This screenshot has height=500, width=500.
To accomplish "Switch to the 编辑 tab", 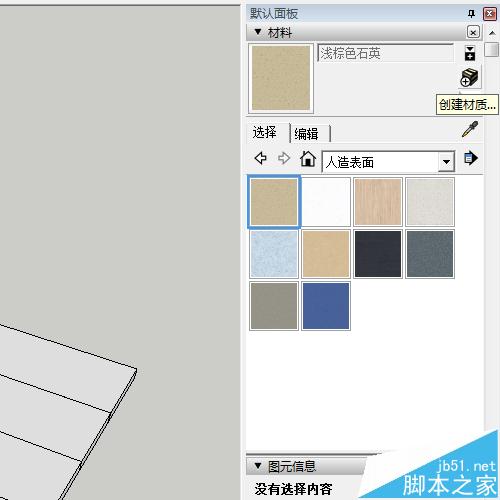I will (x=306, y=134).
